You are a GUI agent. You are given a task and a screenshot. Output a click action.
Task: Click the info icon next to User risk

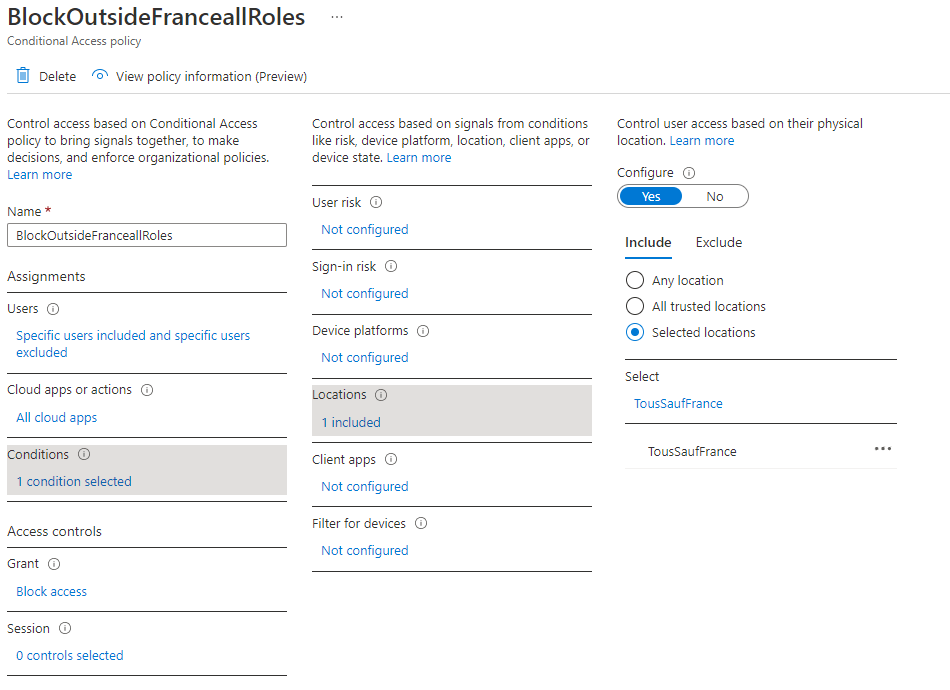click(376, 202)
